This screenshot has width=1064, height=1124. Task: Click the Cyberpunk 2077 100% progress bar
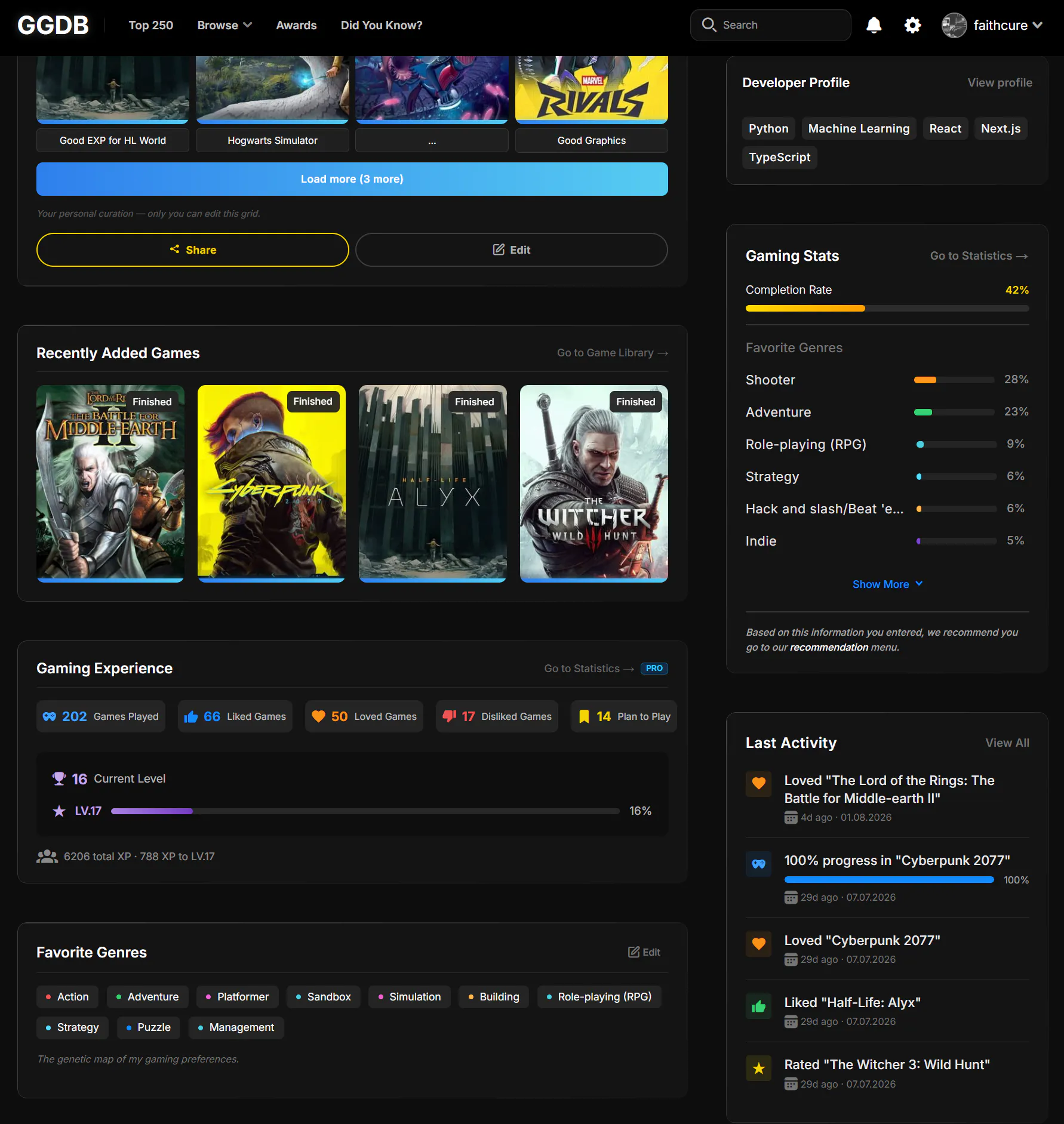pyautogui.click(x=889, y=879)
